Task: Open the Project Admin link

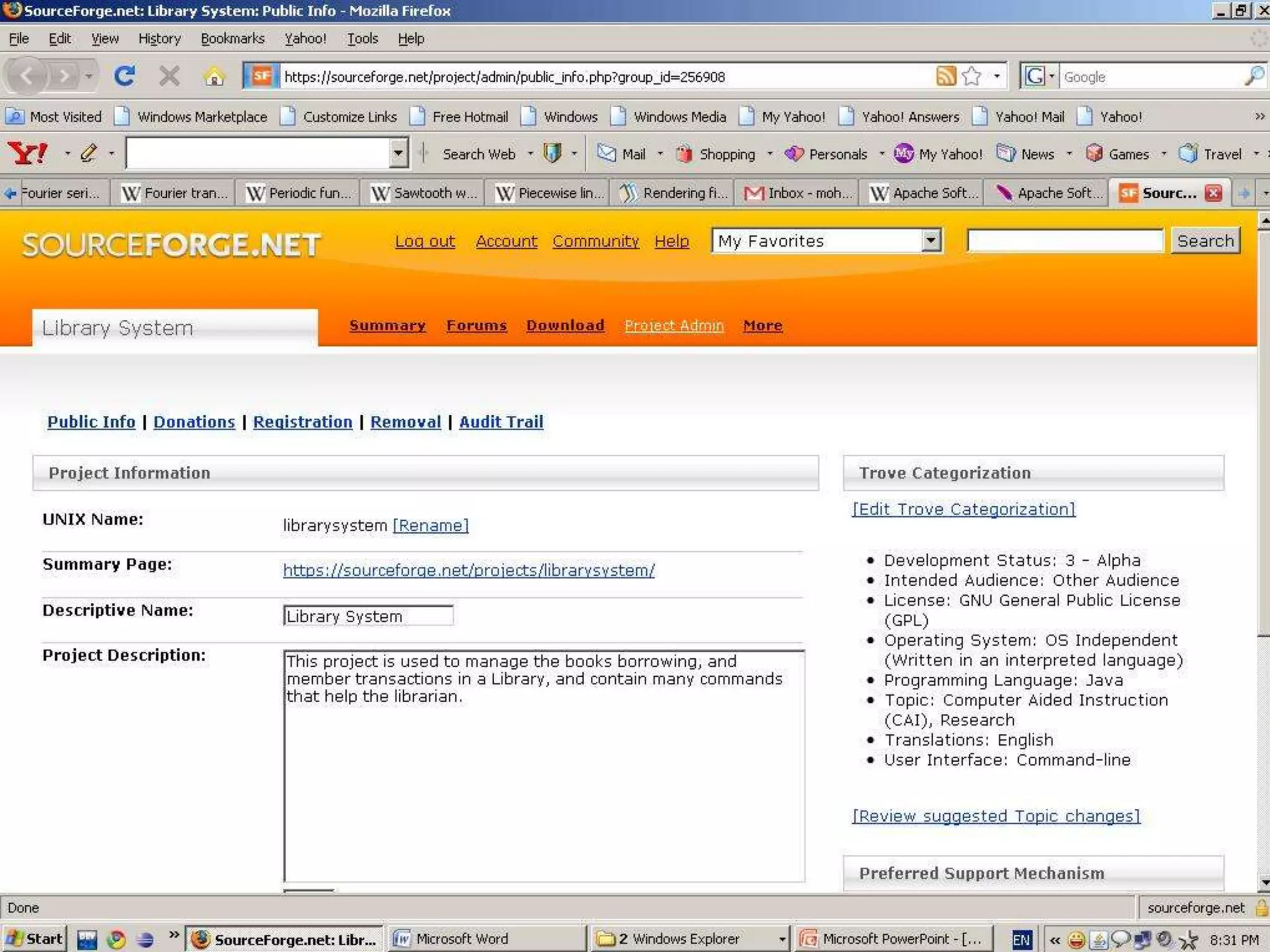Action: click(x=674, y=325)
